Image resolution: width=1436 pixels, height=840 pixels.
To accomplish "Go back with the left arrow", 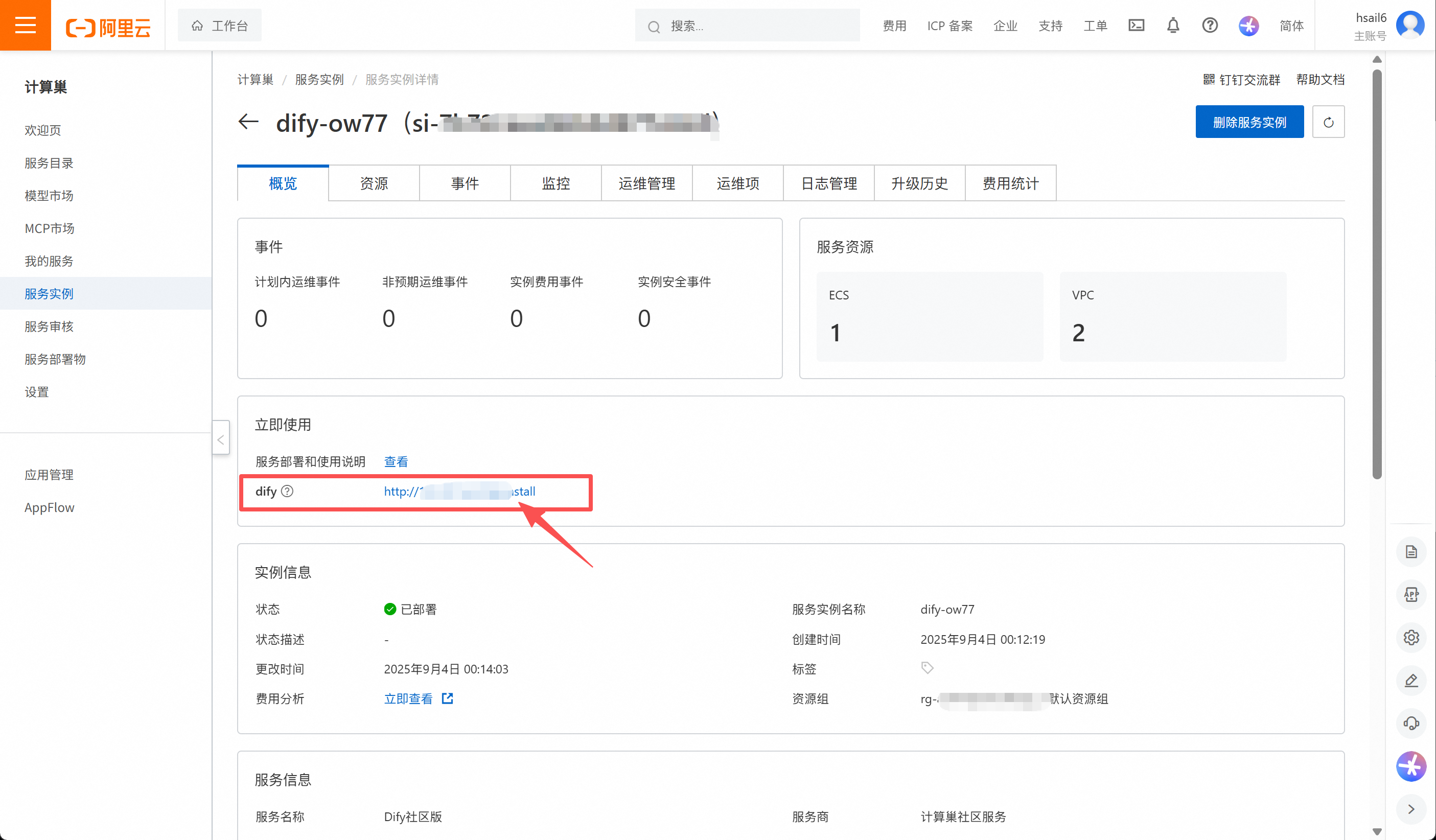I will [x=248, y=122].
